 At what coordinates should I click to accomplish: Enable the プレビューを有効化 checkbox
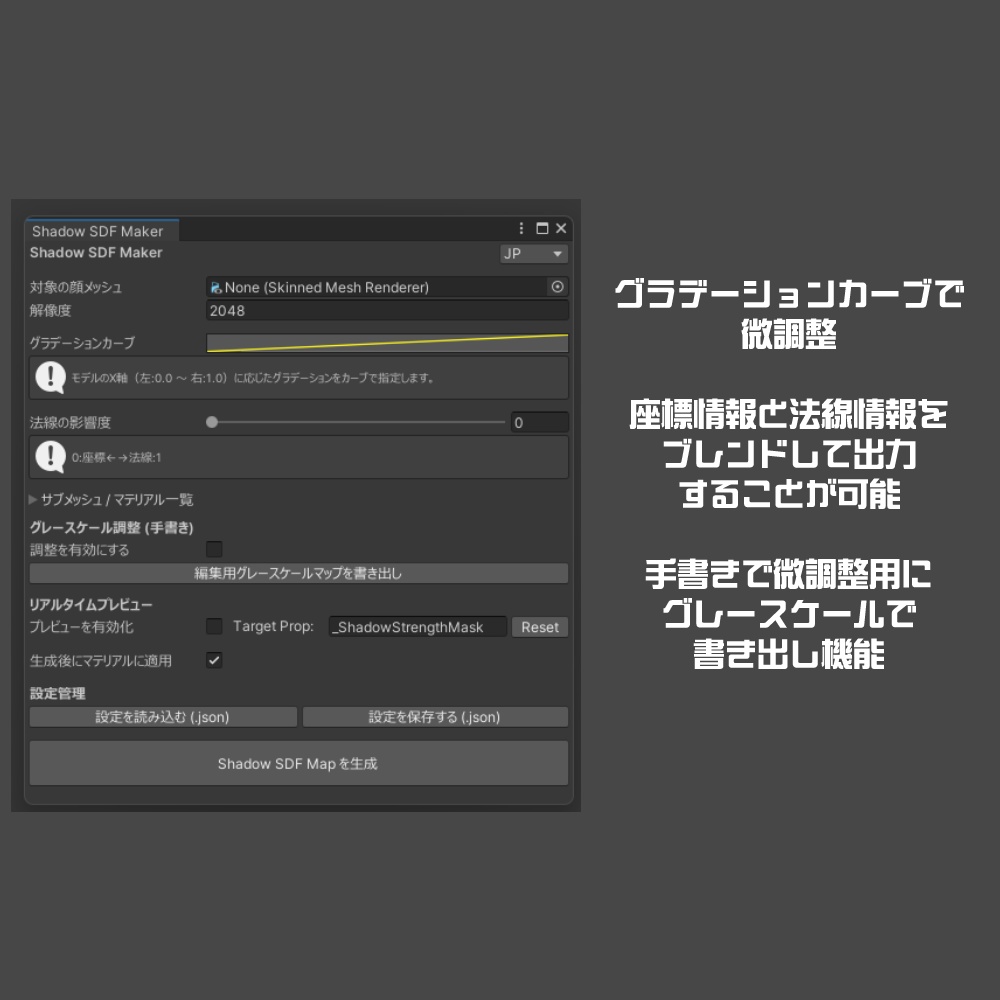coord(213,626)
